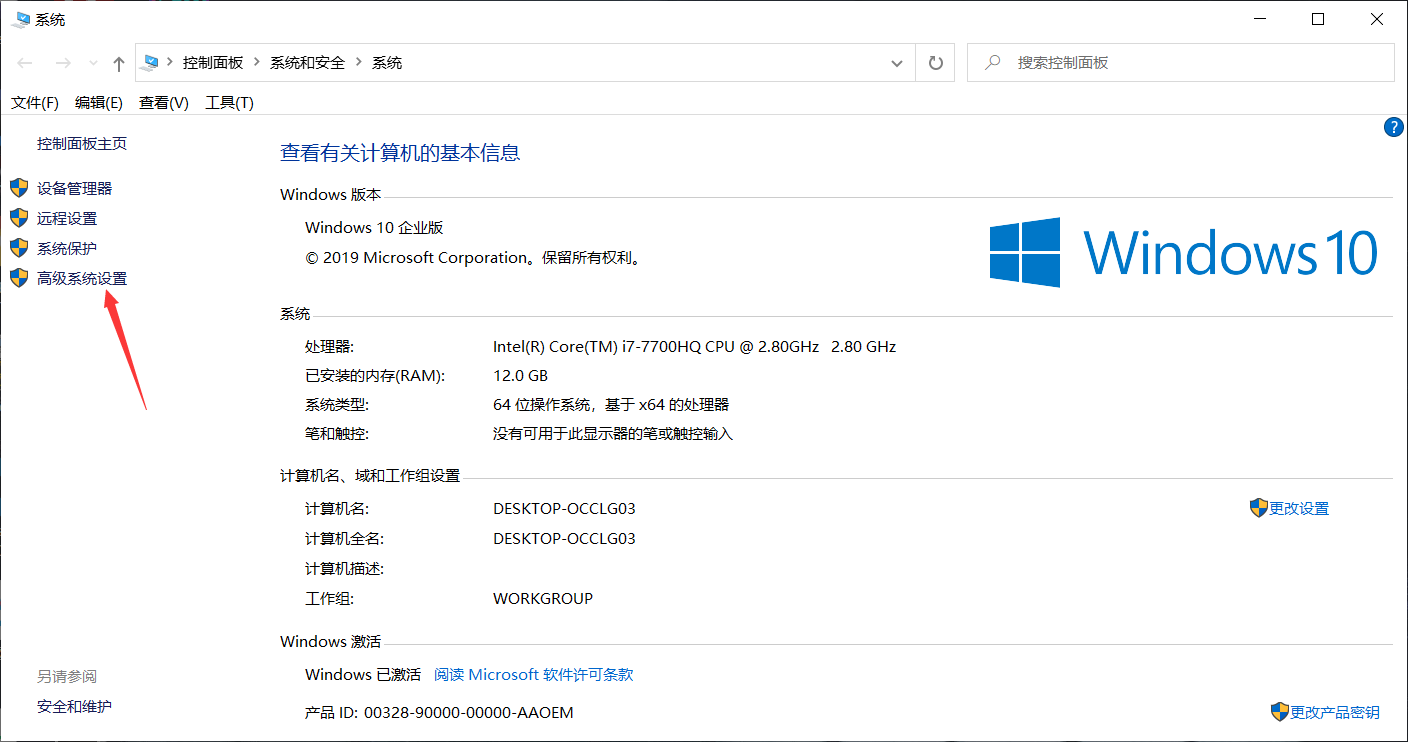Click 系统和安全 breadcrumb segment
This screenshot has width=1408, height=742.
307,62
